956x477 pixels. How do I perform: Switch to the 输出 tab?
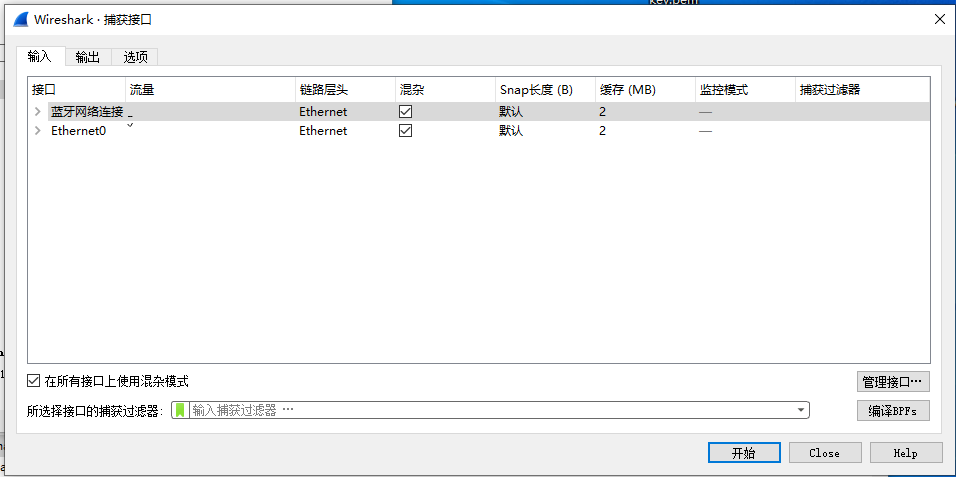(88, 57)
